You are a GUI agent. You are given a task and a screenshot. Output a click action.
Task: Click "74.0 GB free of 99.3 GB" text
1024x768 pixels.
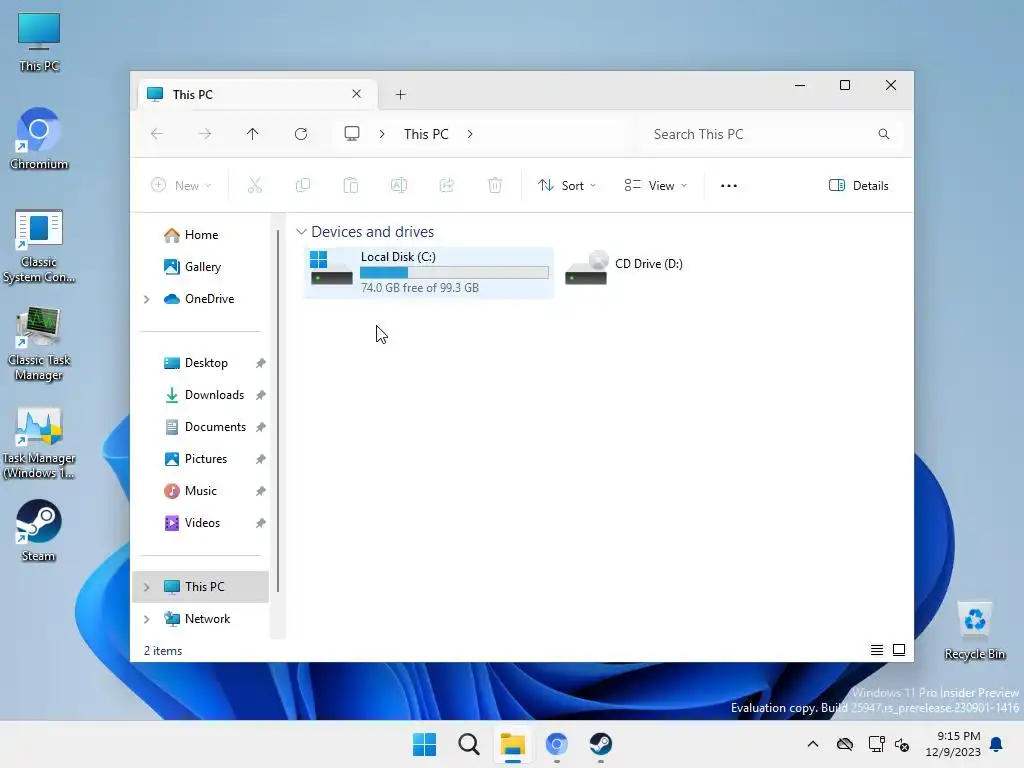420,287
